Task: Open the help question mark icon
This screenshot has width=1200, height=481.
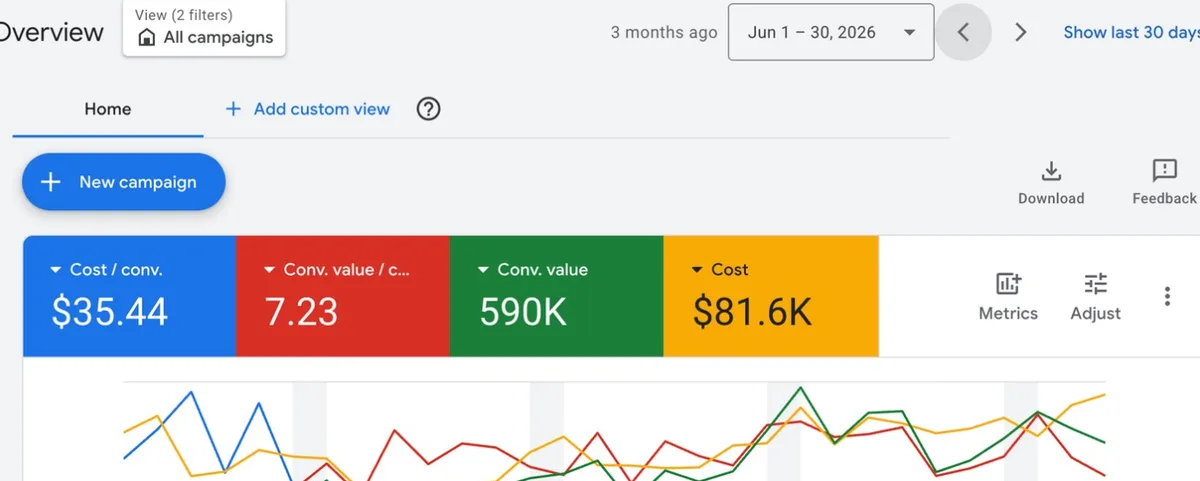Action: (x=429, y=109)
